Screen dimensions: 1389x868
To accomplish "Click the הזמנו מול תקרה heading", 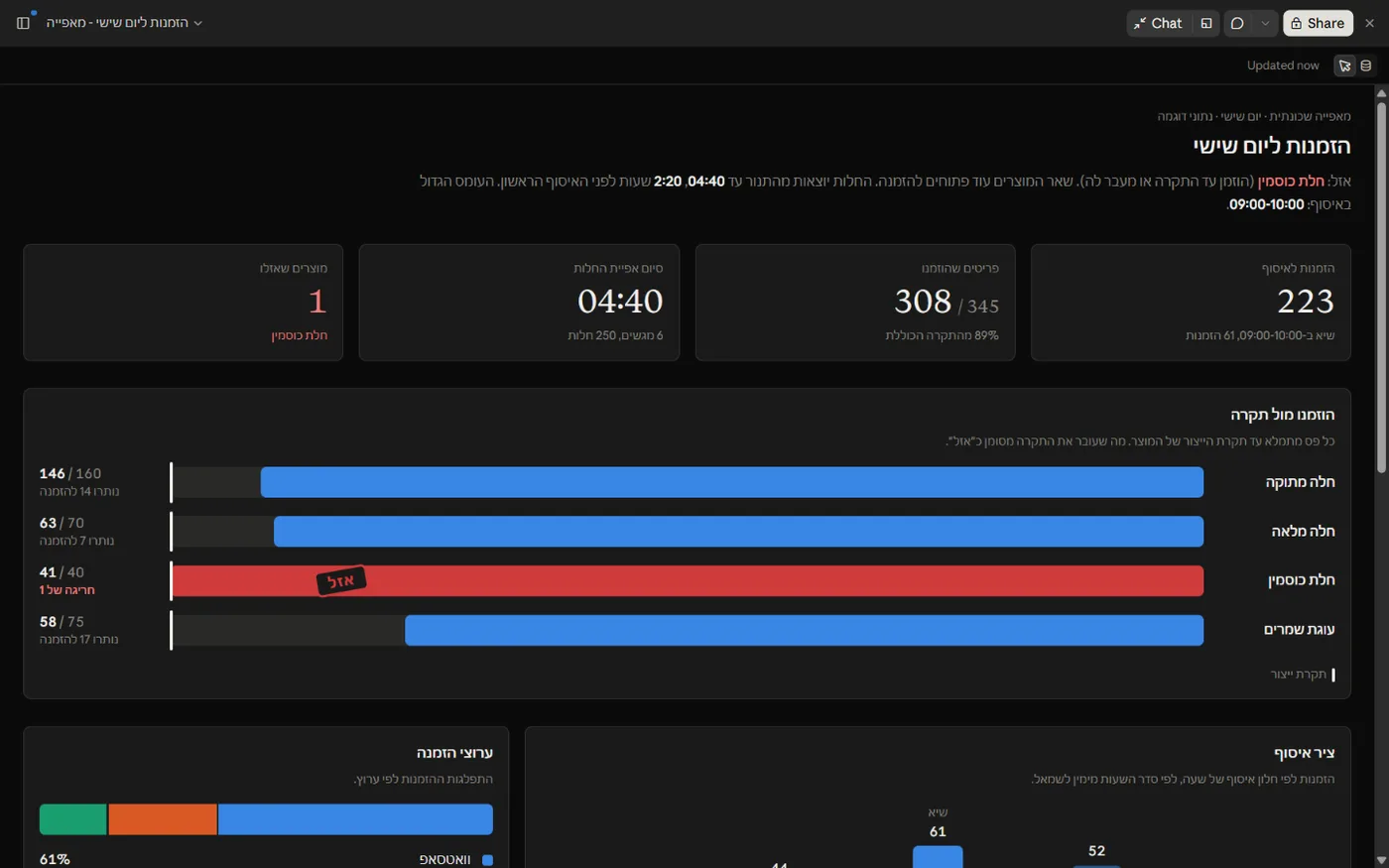I will pos(1282,415).
